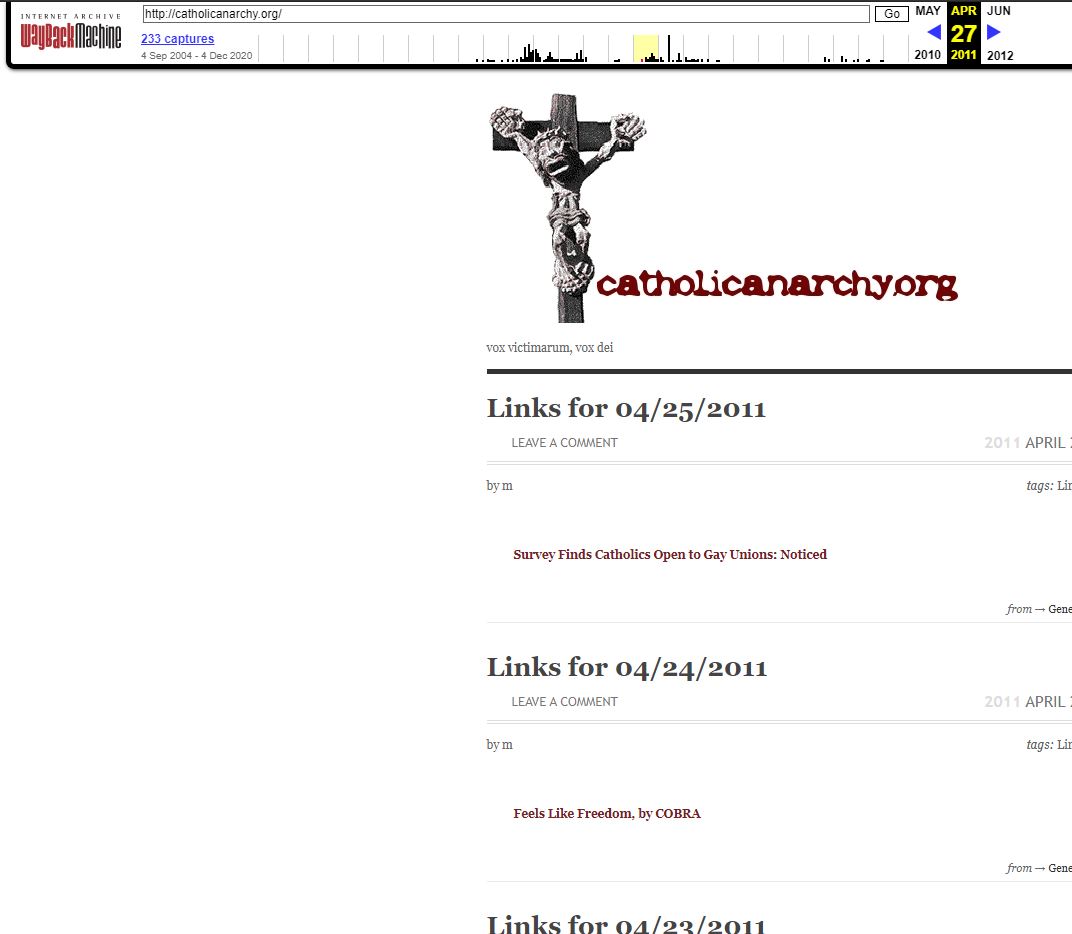The image size is (1072, 934).
Task: Jump to MAY 2010 capture
Action: (x=927, y=11)
